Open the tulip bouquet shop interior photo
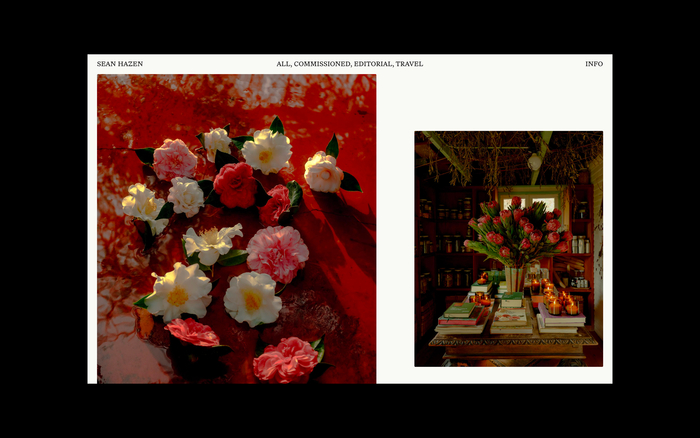The image size is (700, 438). [508, 248]
